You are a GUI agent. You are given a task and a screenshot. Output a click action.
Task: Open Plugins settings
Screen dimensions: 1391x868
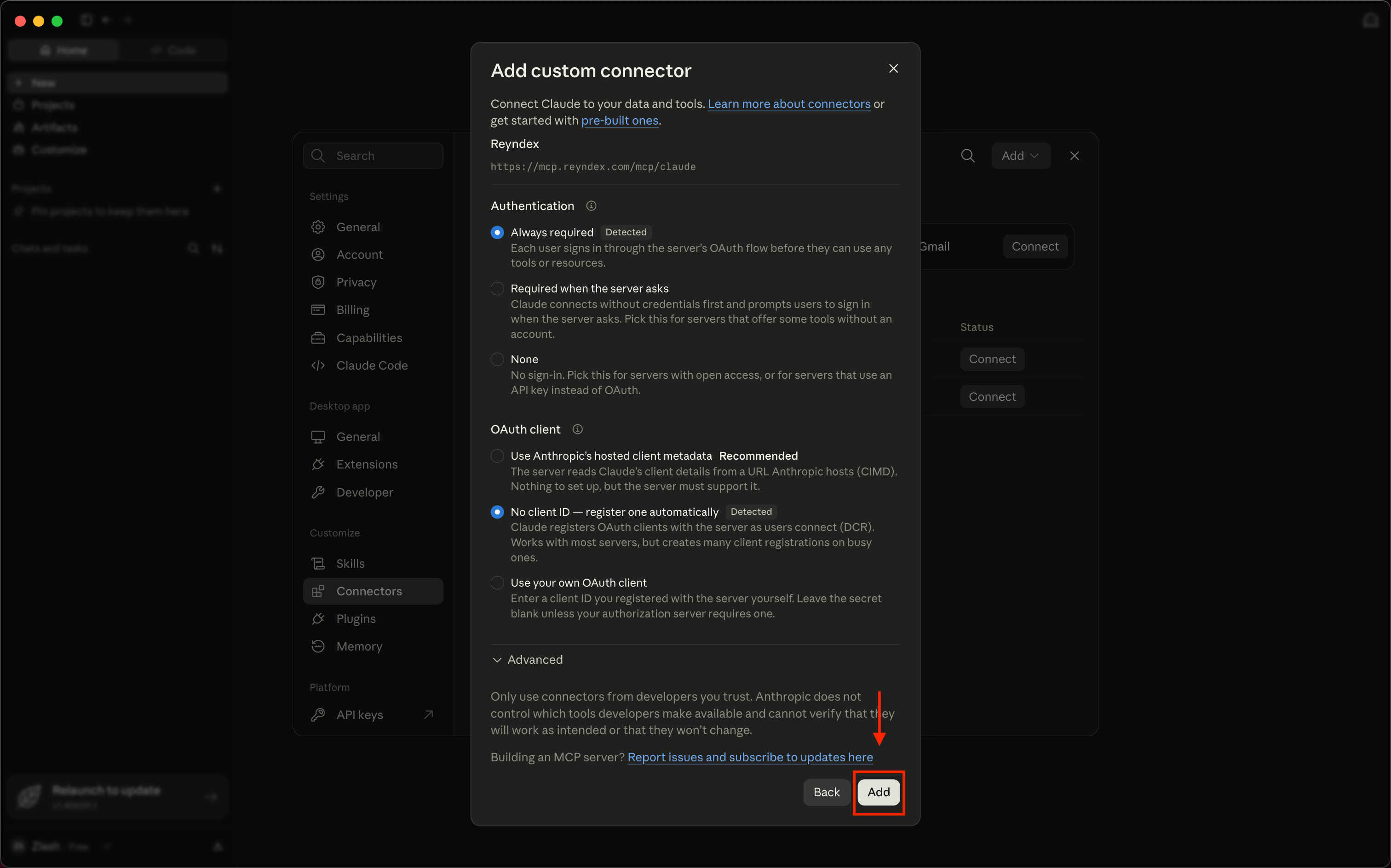(x=374, y=619)
